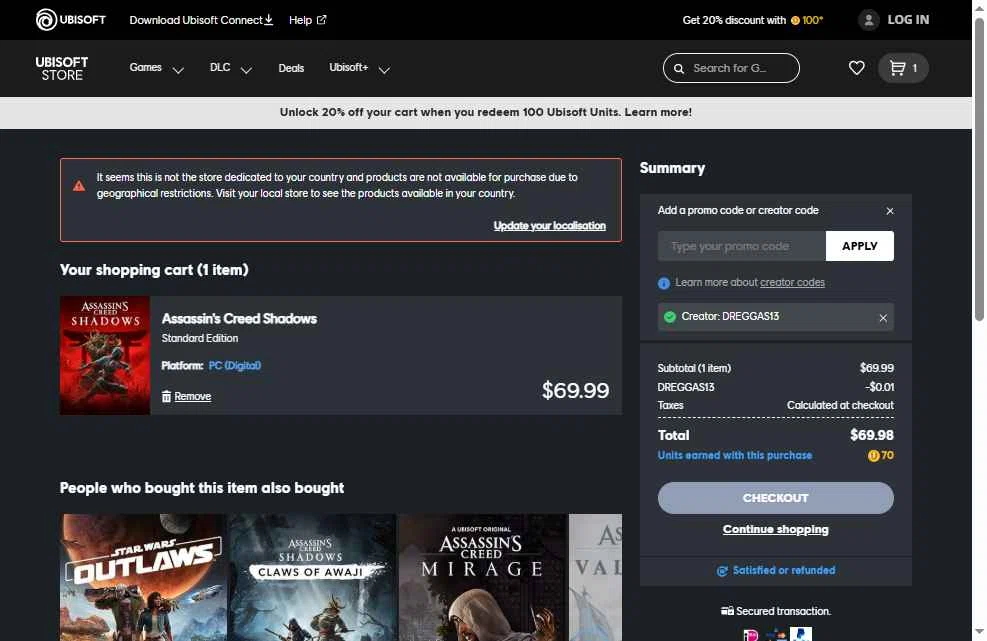Expand the DLC menu chevron
This screenshot has width=987, height=641.
(246, 70)
